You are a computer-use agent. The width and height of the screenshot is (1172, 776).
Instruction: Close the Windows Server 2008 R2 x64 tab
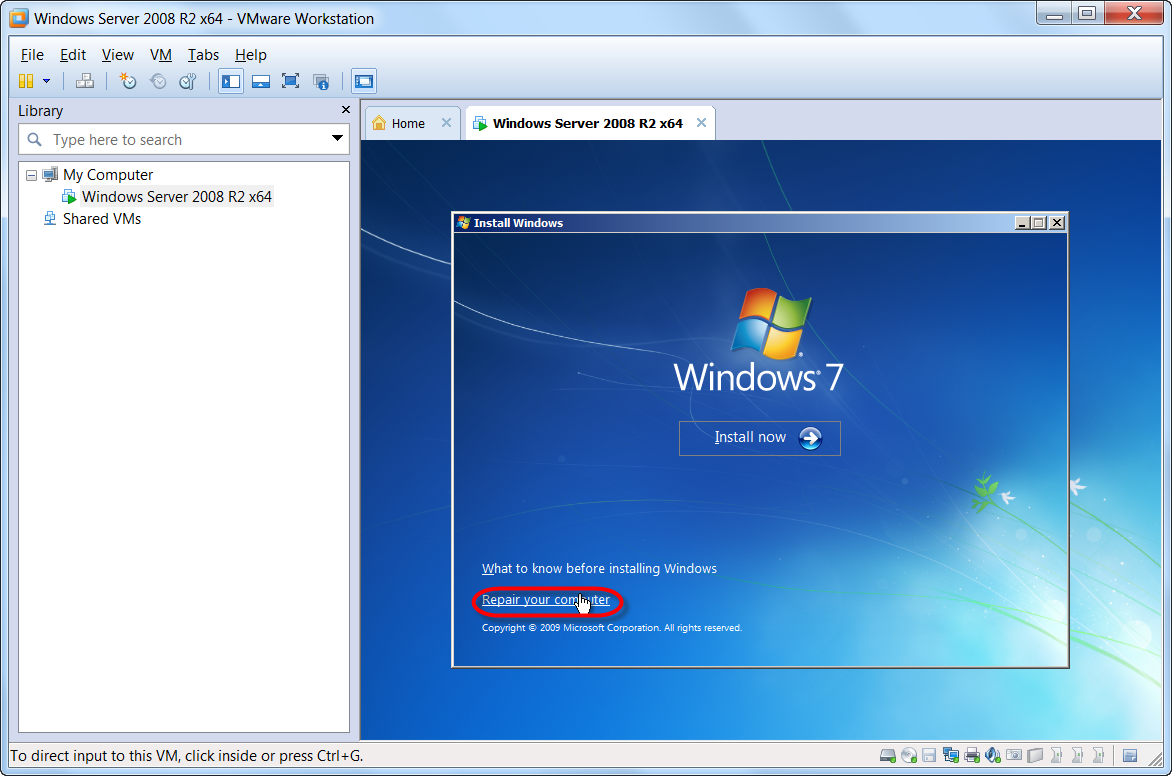(701, 123)
